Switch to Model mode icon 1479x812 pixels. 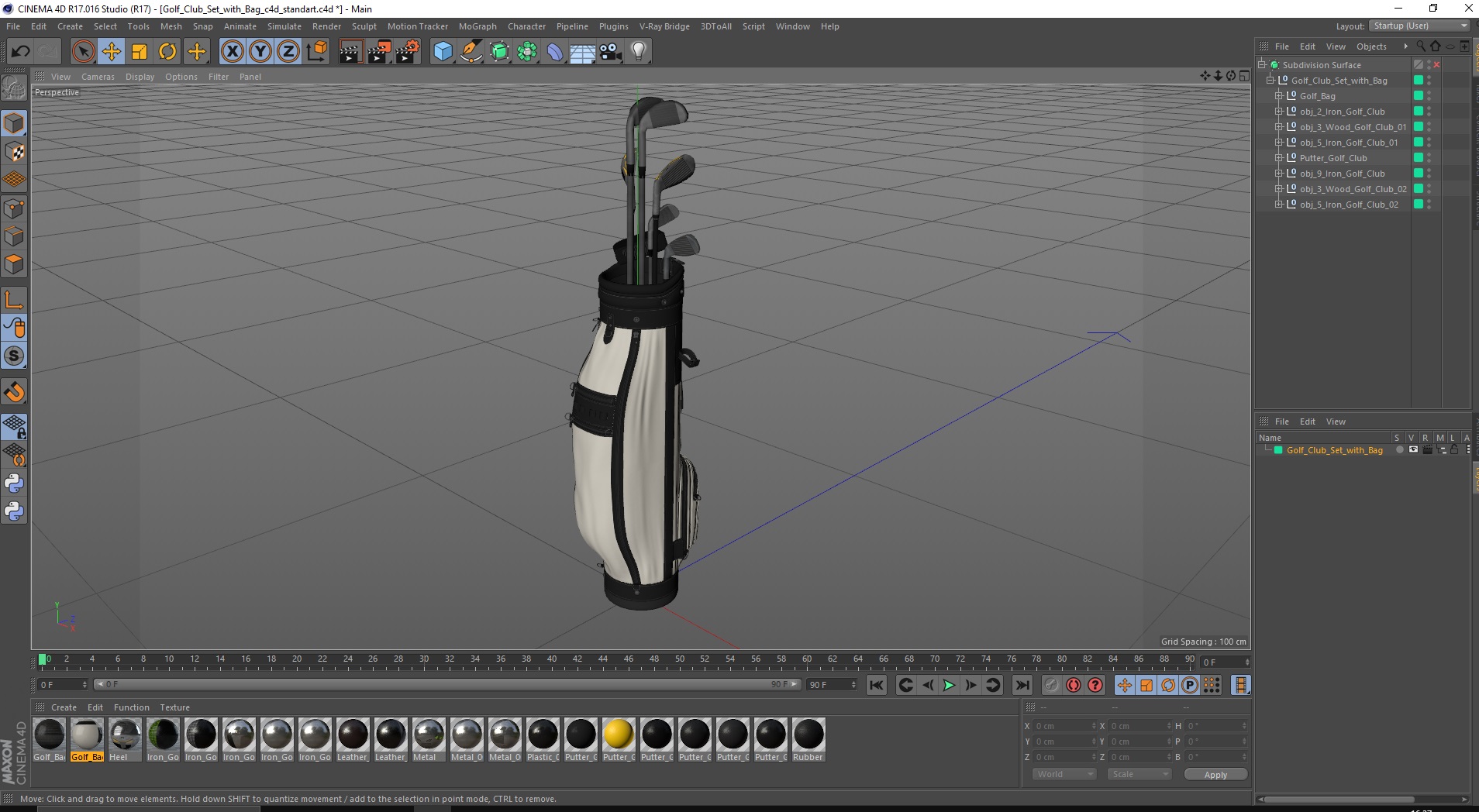click(x=14, y=123)
